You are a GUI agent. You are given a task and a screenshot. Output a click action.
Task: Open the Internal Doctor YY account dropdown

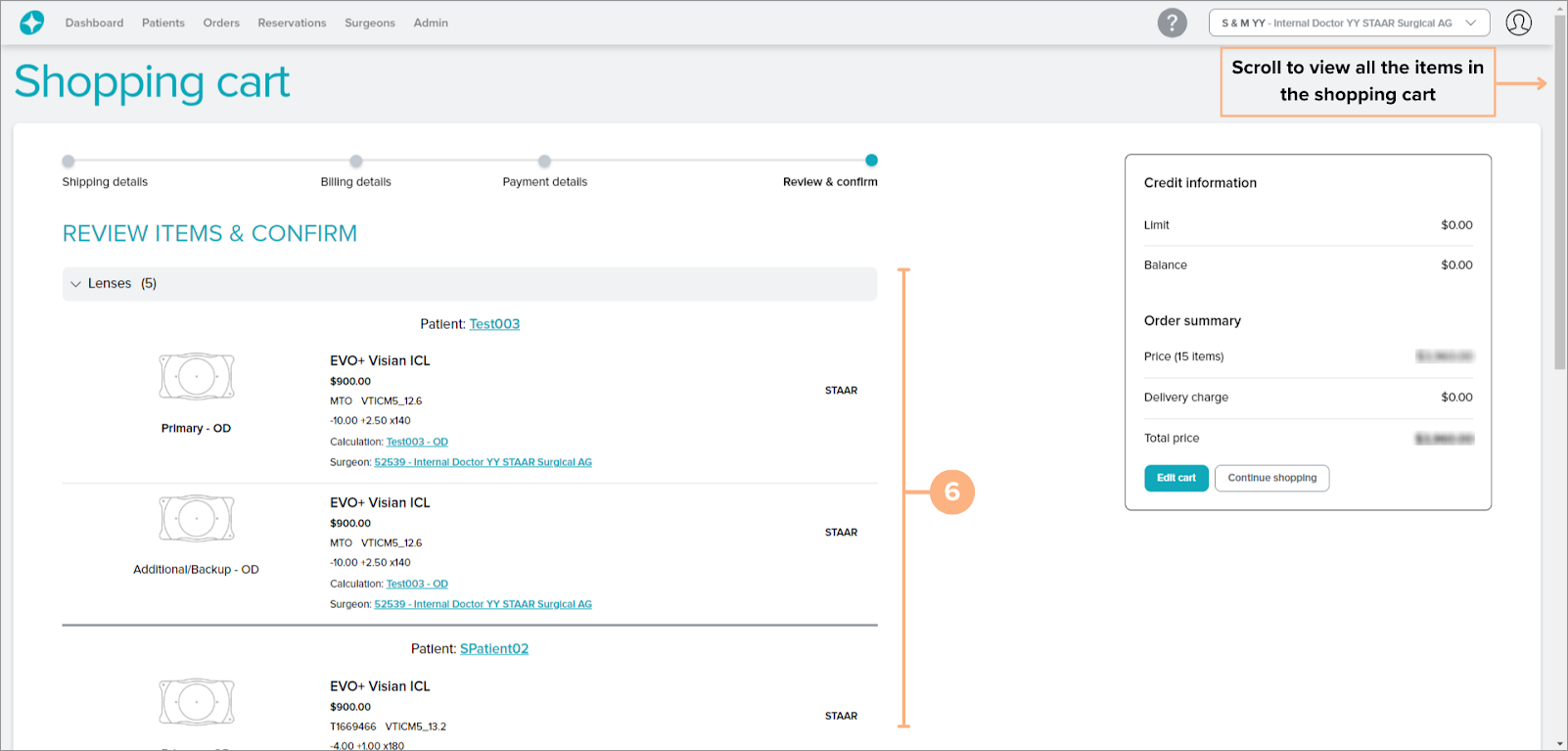click(x=1349, y=23)
